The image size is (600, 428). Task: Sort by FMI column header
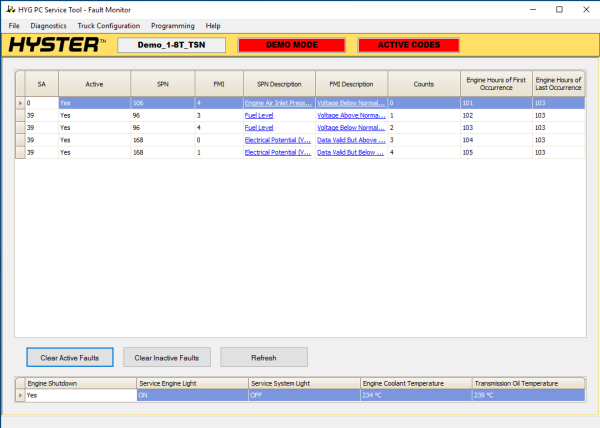coord(219,84)
